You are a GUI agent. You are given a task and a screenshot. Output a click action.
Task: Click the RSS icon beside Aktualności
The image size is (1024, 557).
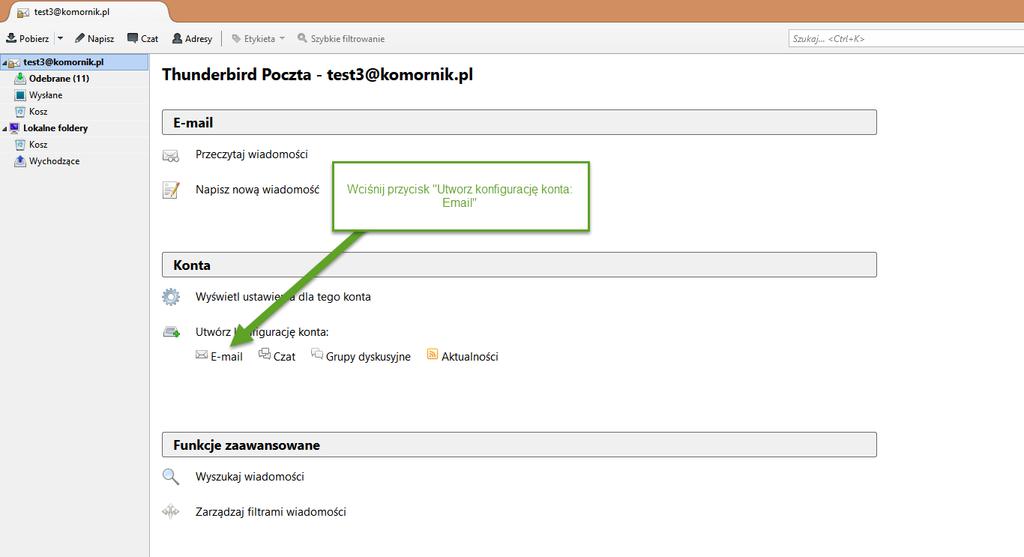432,354
